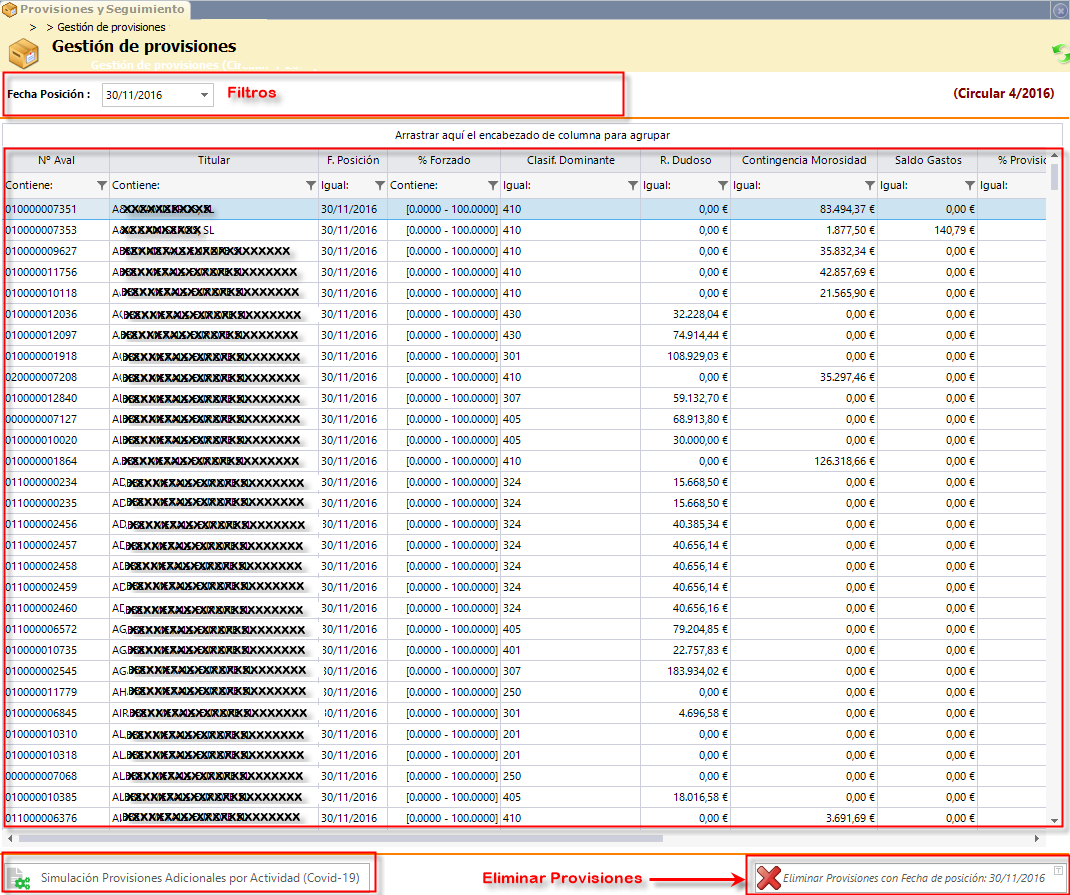Viewport: 1070px width, 895px height.
Task: Click aval number 010000011756
Action: tap(41, 272)
